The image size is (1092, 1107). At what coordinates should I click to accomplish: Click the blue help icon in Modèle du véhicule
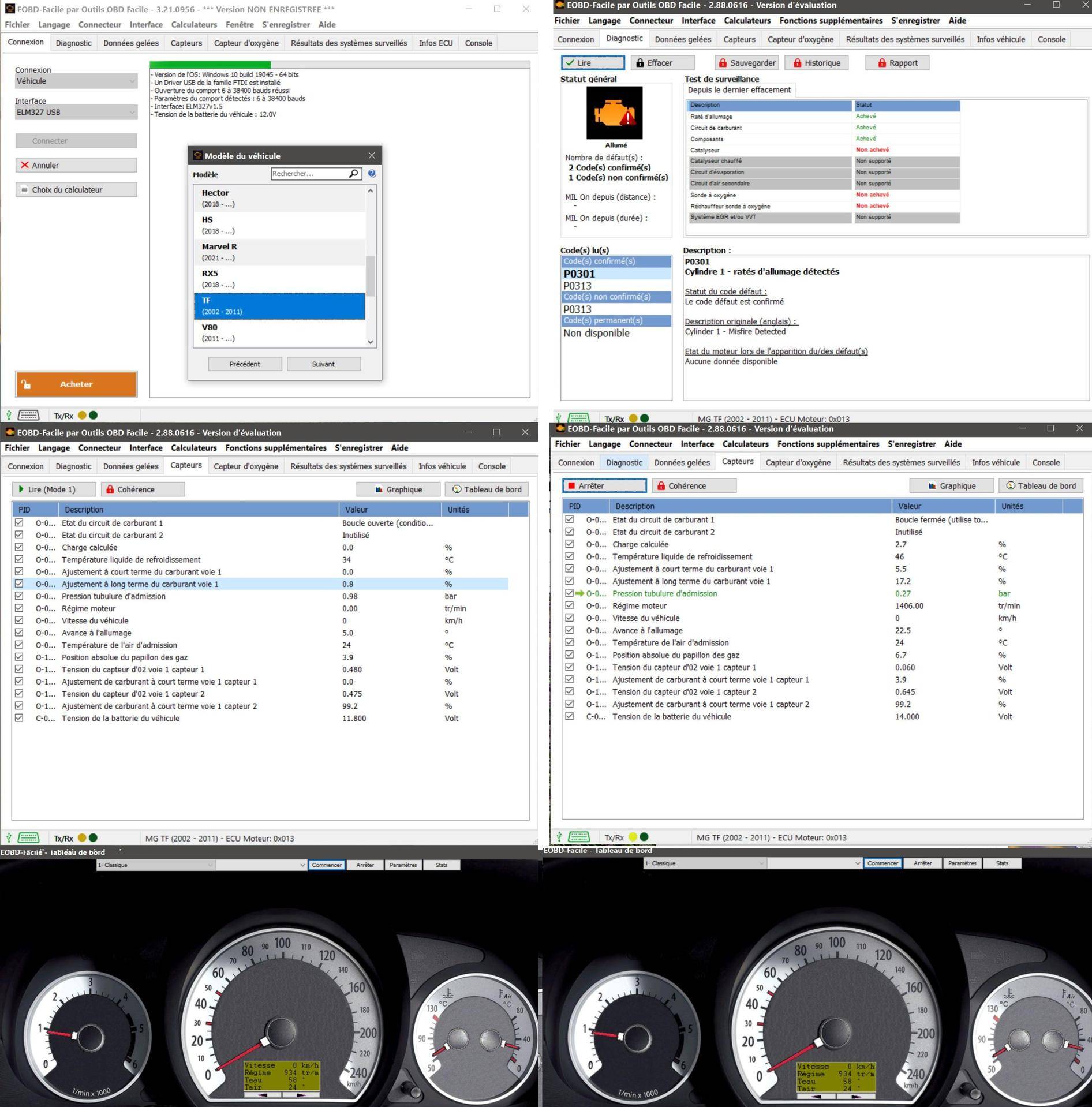372,174
